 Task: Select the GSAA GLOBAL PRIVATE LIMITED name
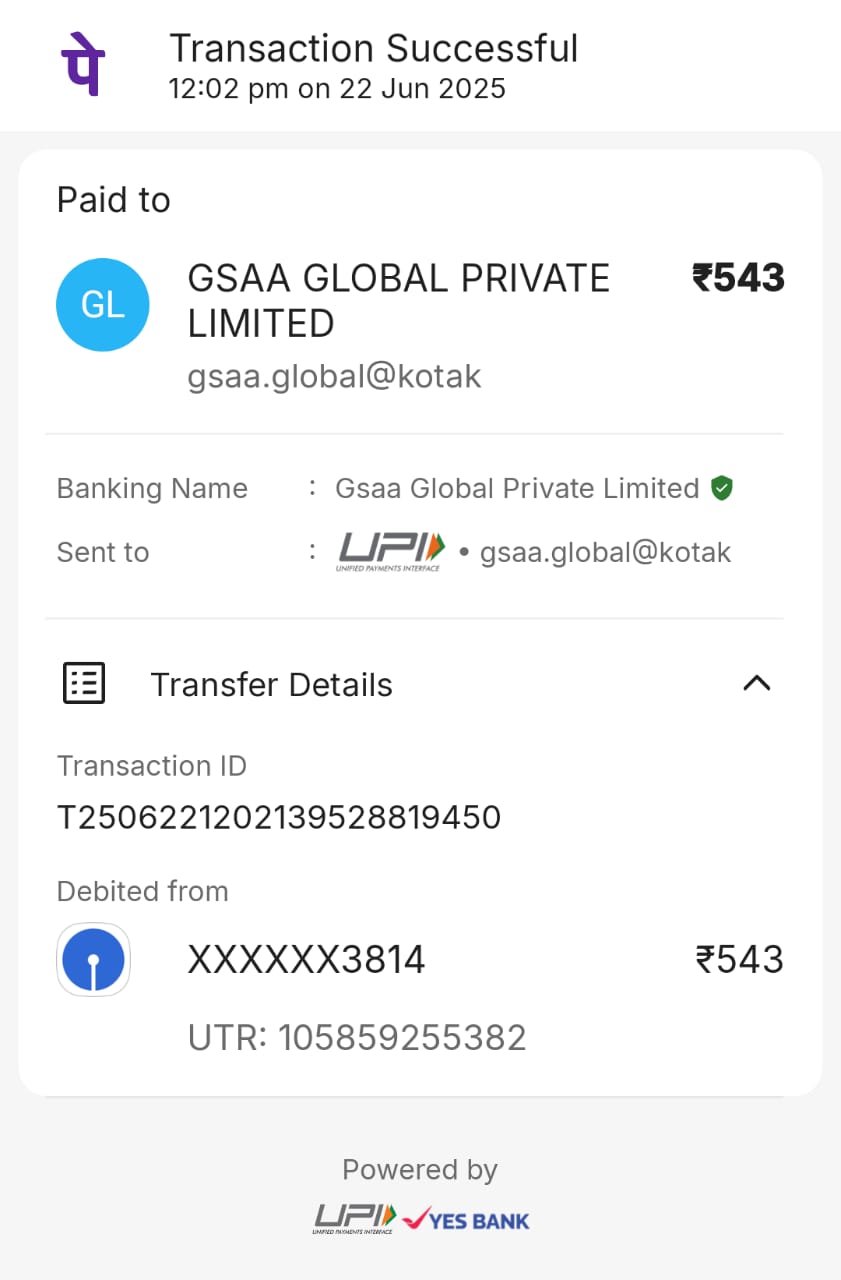tap(398, 301)
